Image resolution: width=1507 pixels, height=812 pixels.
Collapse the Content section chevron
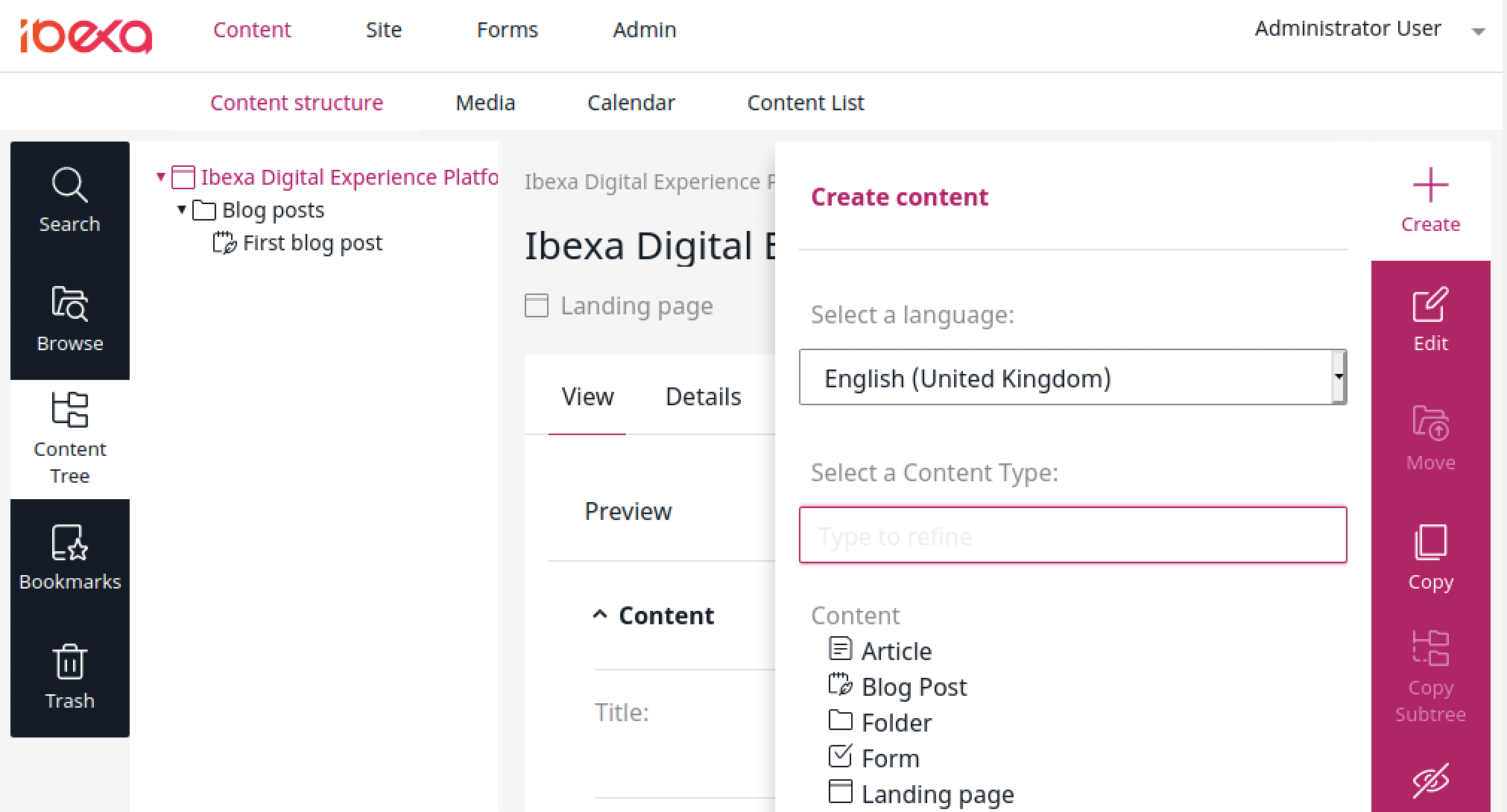(600, 615)
